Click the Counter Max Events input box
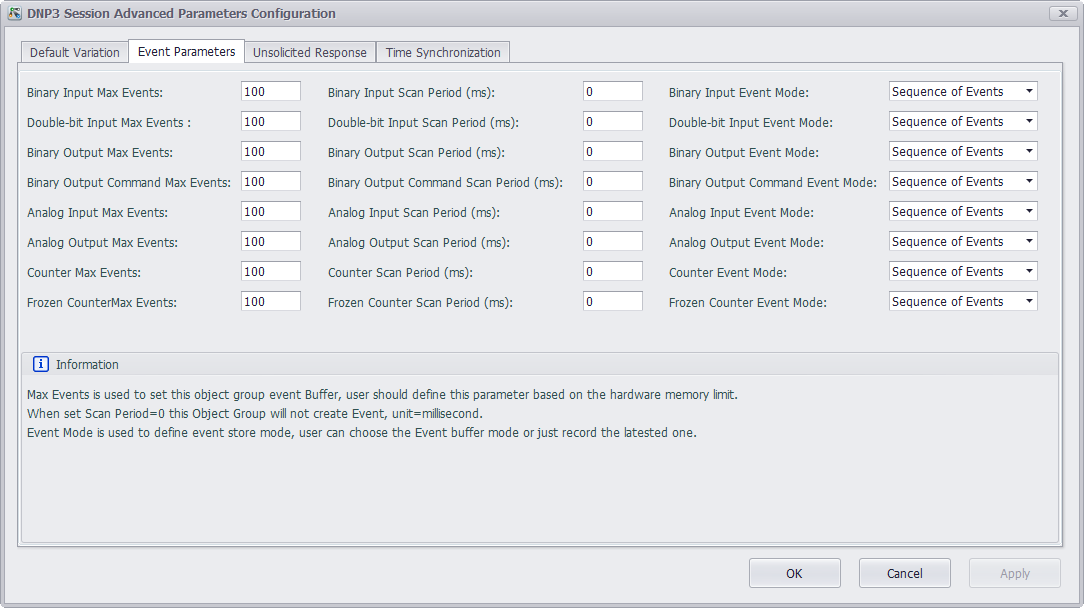The height and width of the screenshot is (608, 1084). point(270,272)
